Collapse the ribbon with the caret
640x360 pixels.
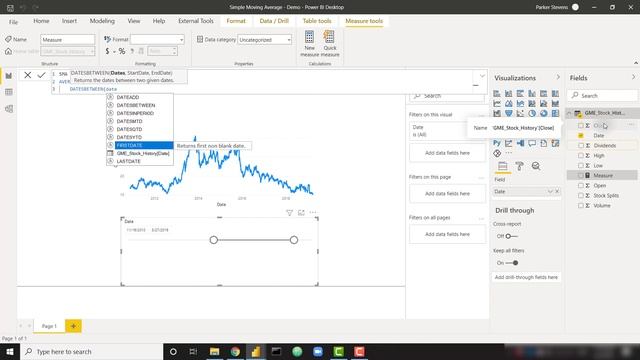[636, 63]
